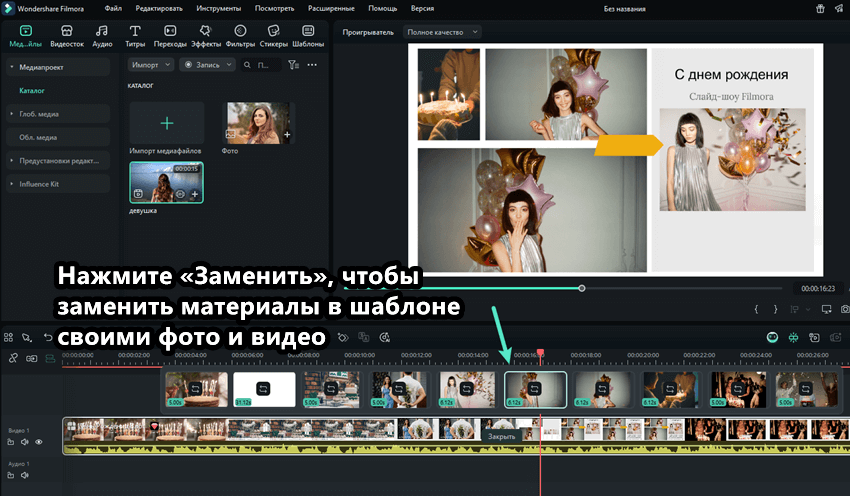Open the Эффекты effects tab
Screen dimensions: 850x496
point(205,36)
